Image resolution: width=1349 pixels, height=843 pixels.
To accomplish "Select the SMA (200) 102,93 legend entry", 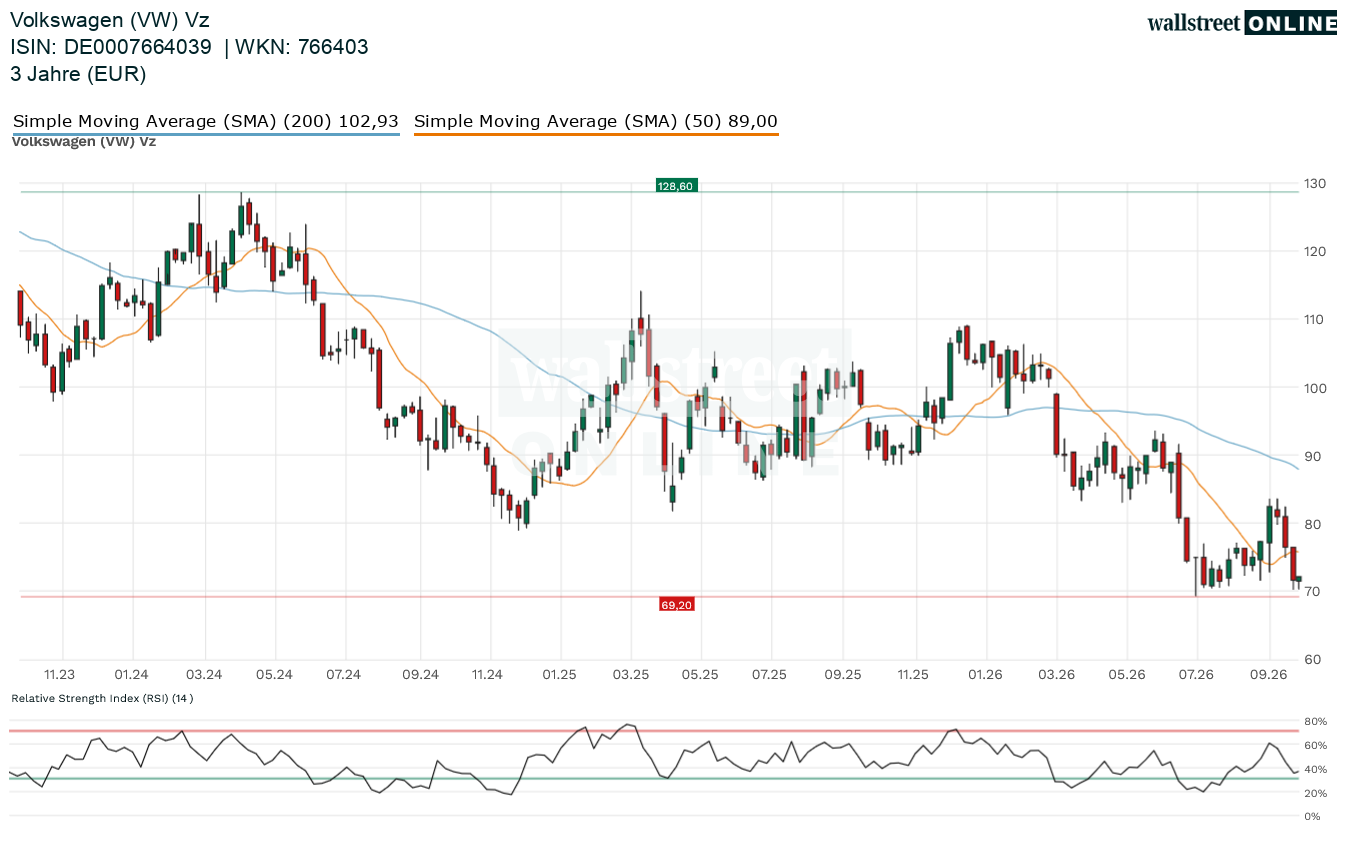I will [x=206, y=122].
